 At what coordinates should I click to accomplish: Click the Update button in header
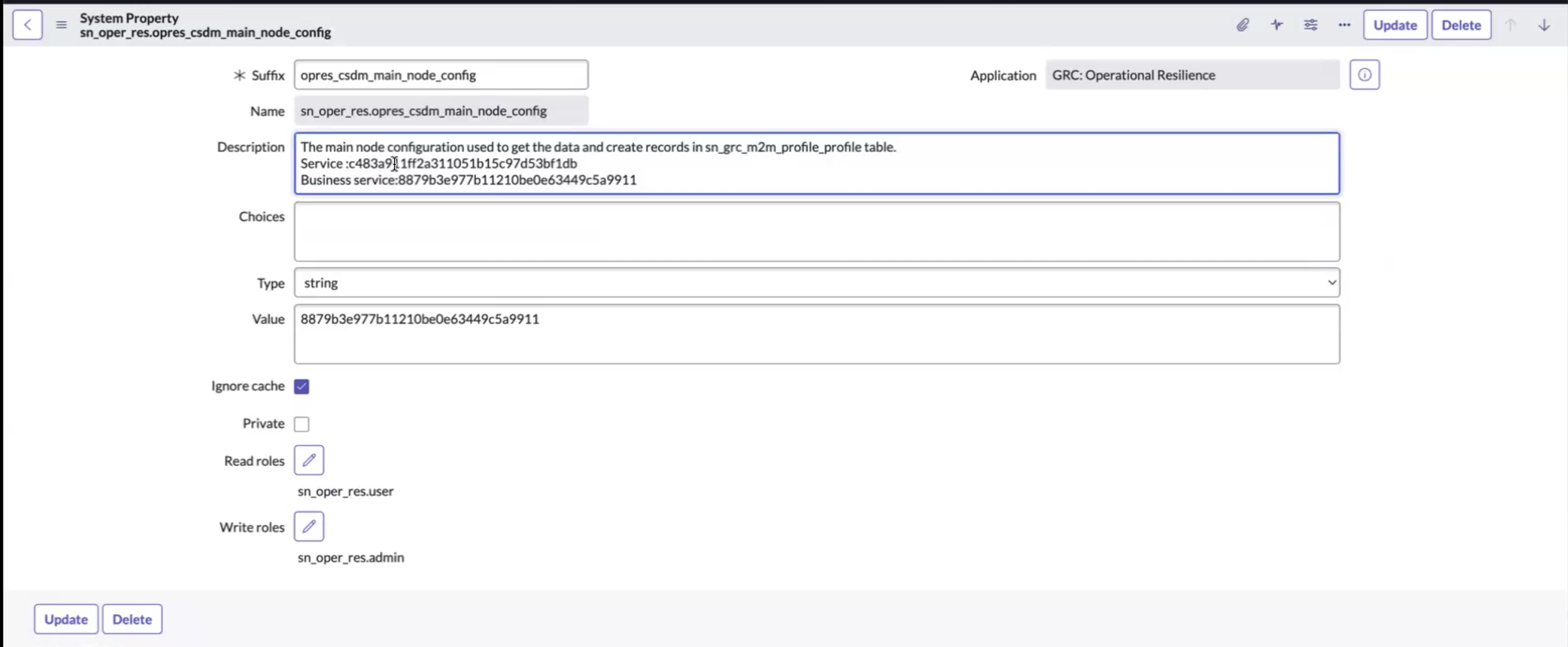(1395, 25)
